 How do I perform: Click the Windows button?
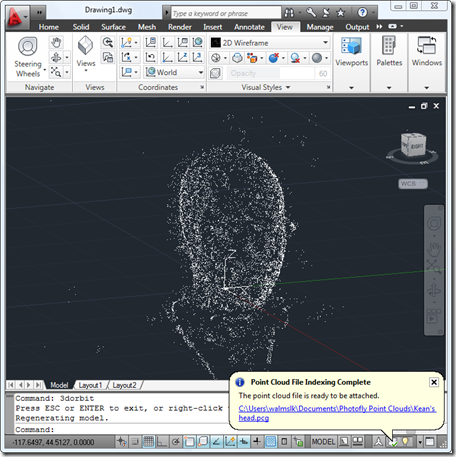[427, 51]
